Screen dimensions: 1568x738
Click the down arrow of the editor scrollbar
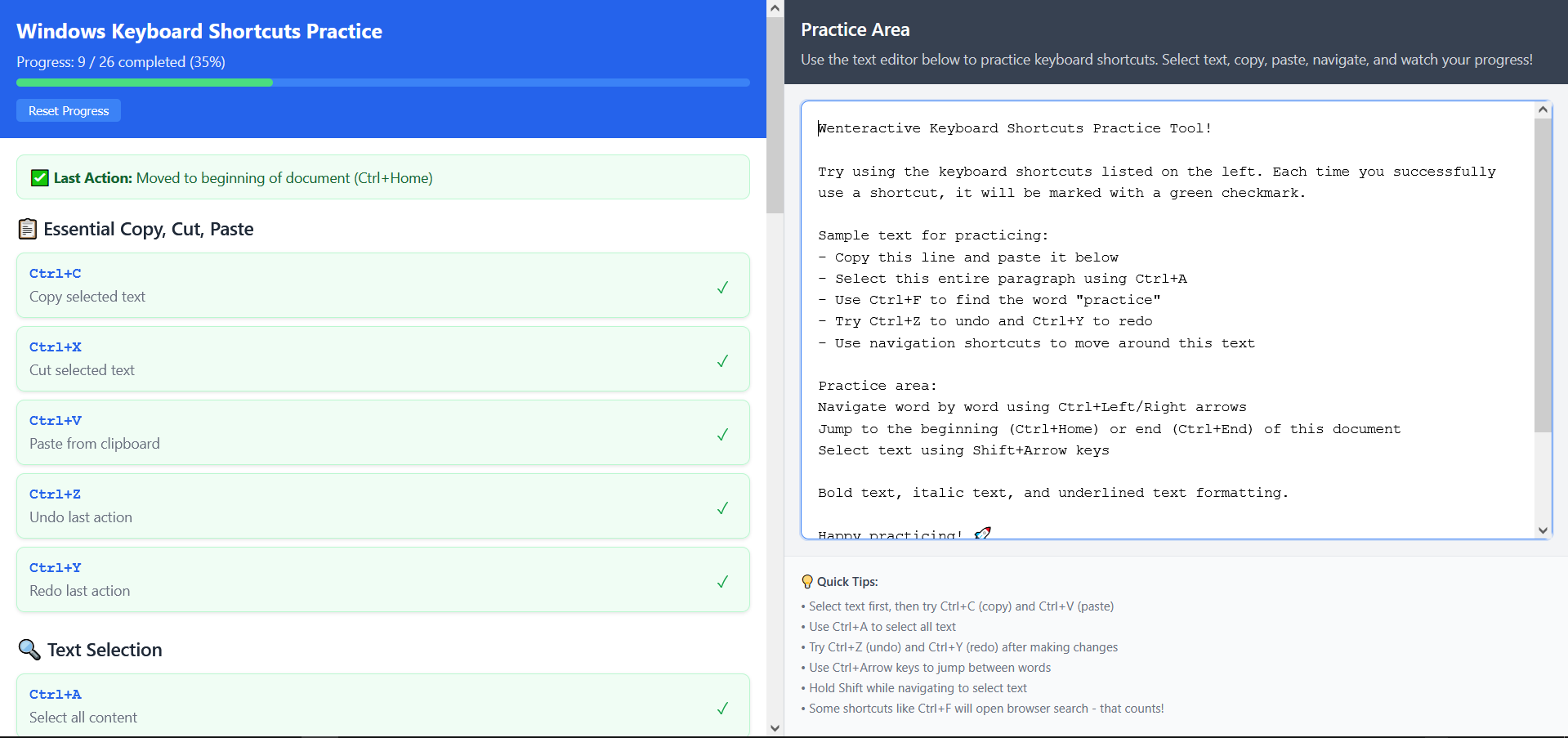pyautogui.click(x=1543, y=530)
